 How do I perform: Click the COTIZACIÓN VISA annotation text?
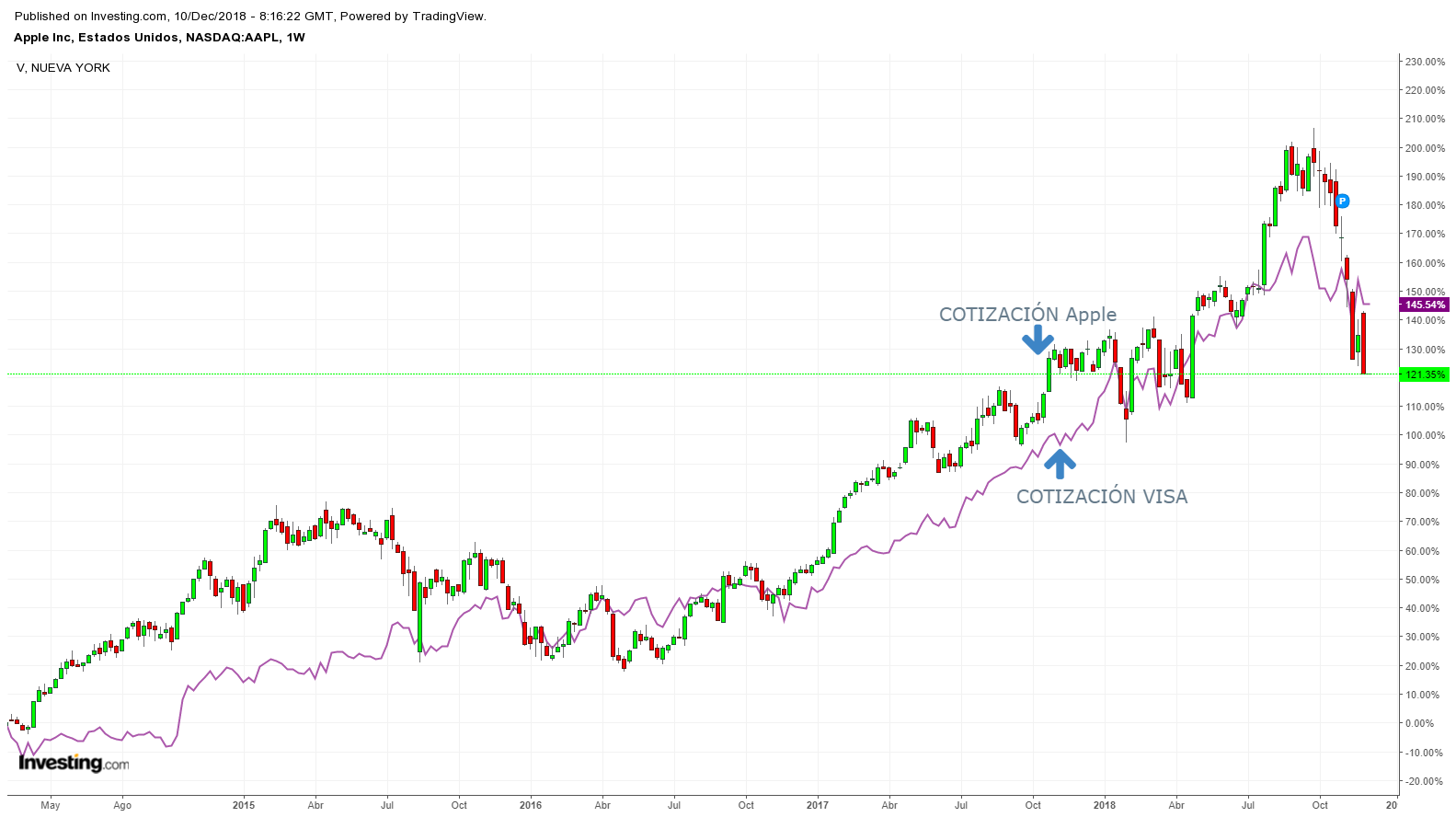(x=1101, y=497)
